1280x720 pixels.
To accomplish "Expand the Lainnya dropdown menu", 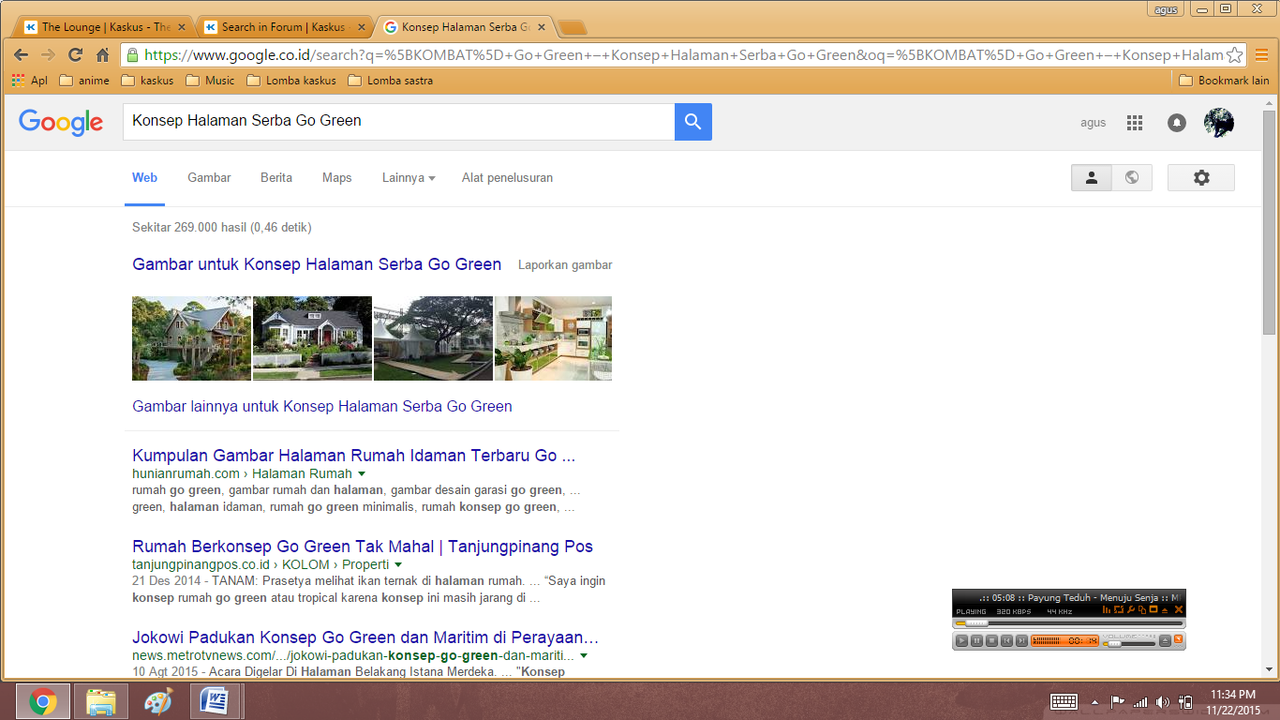I will click(x=408, y=178).
